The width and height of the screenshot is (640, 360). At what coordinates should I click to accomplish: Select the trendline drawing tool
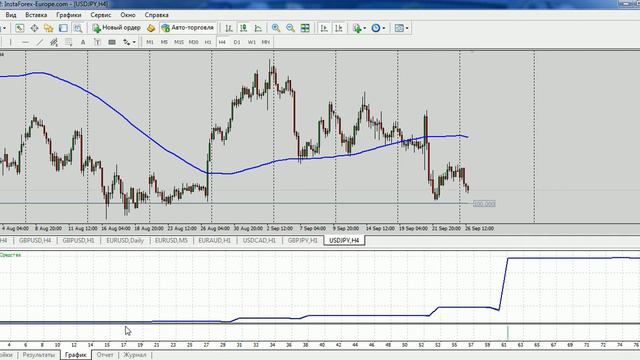tap(40, 42)
